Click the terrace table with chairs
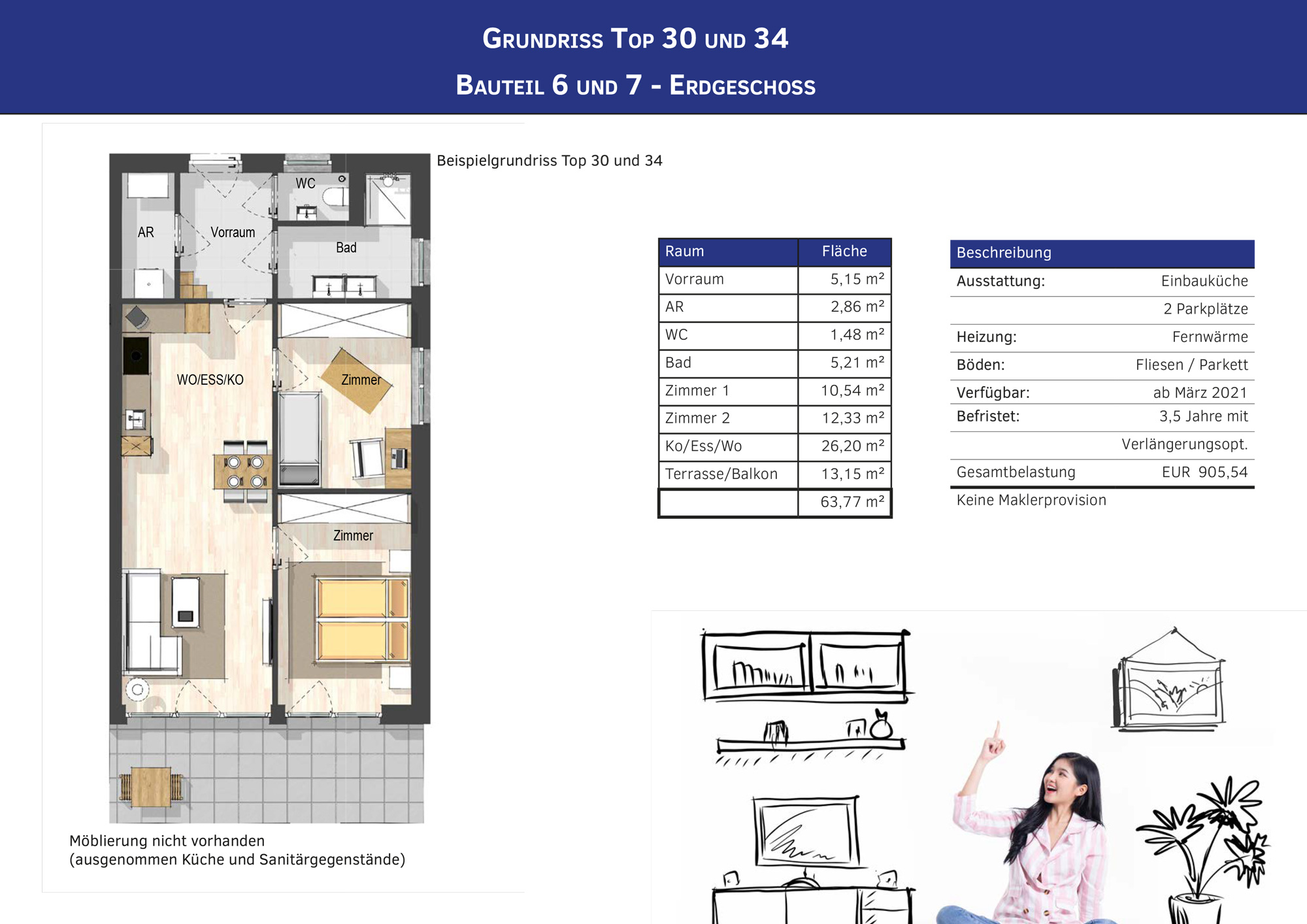Viewport: 1307px width, 924px height. pos(152,786)
